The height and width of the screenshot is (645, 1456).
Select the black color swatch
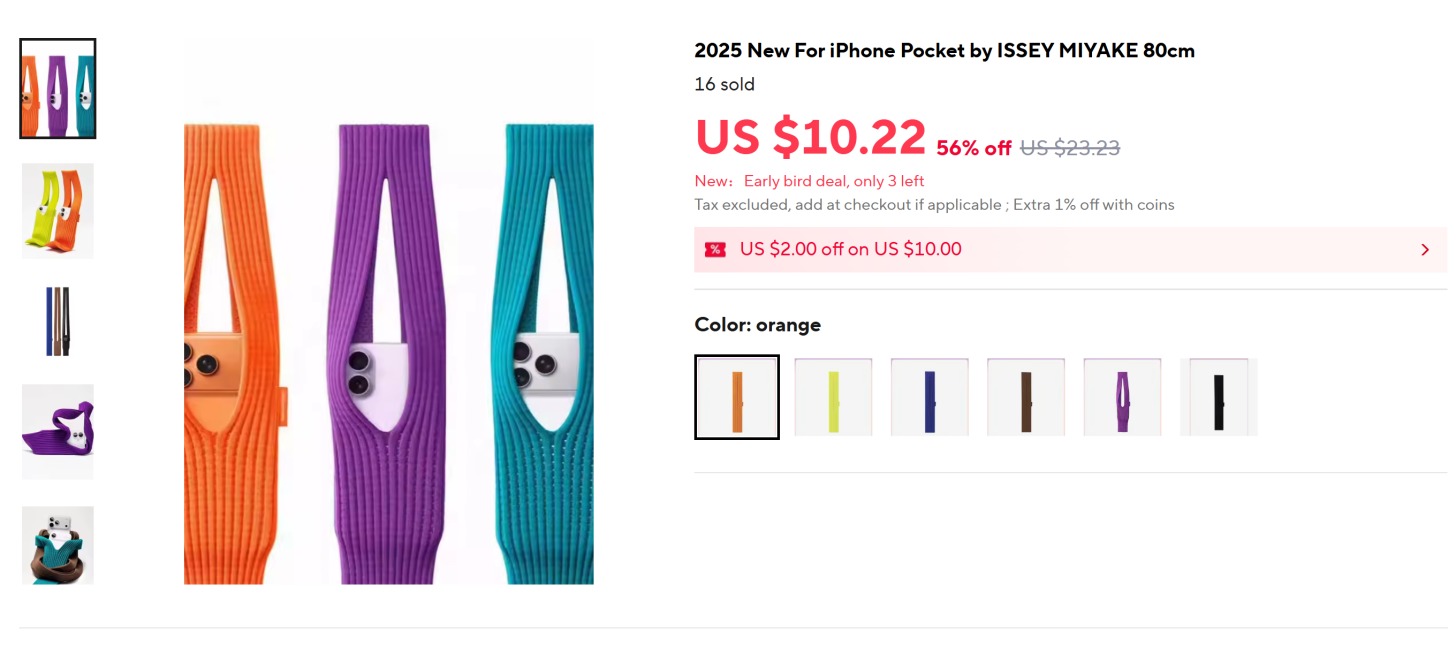click(1219, 396)
